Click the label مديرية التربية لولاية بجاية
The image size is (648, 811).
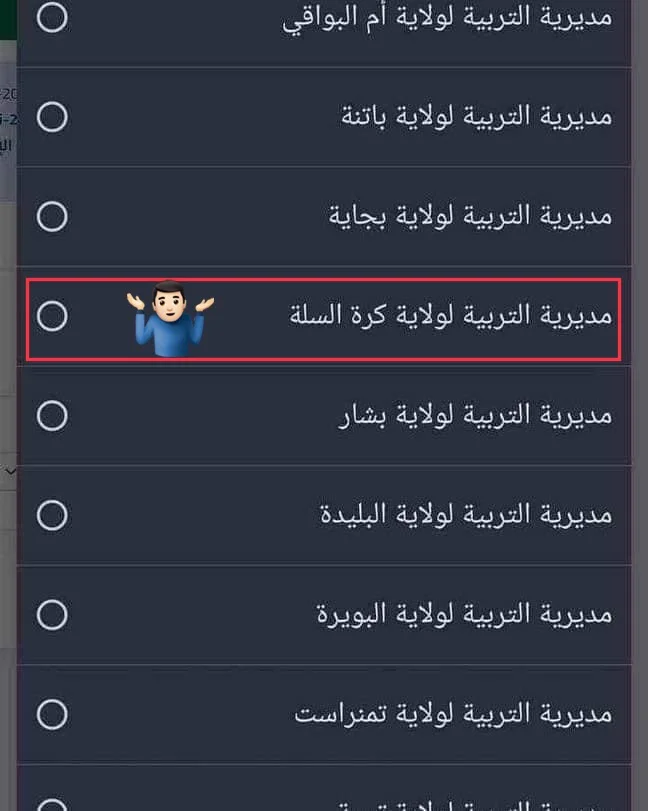point(470,216)
